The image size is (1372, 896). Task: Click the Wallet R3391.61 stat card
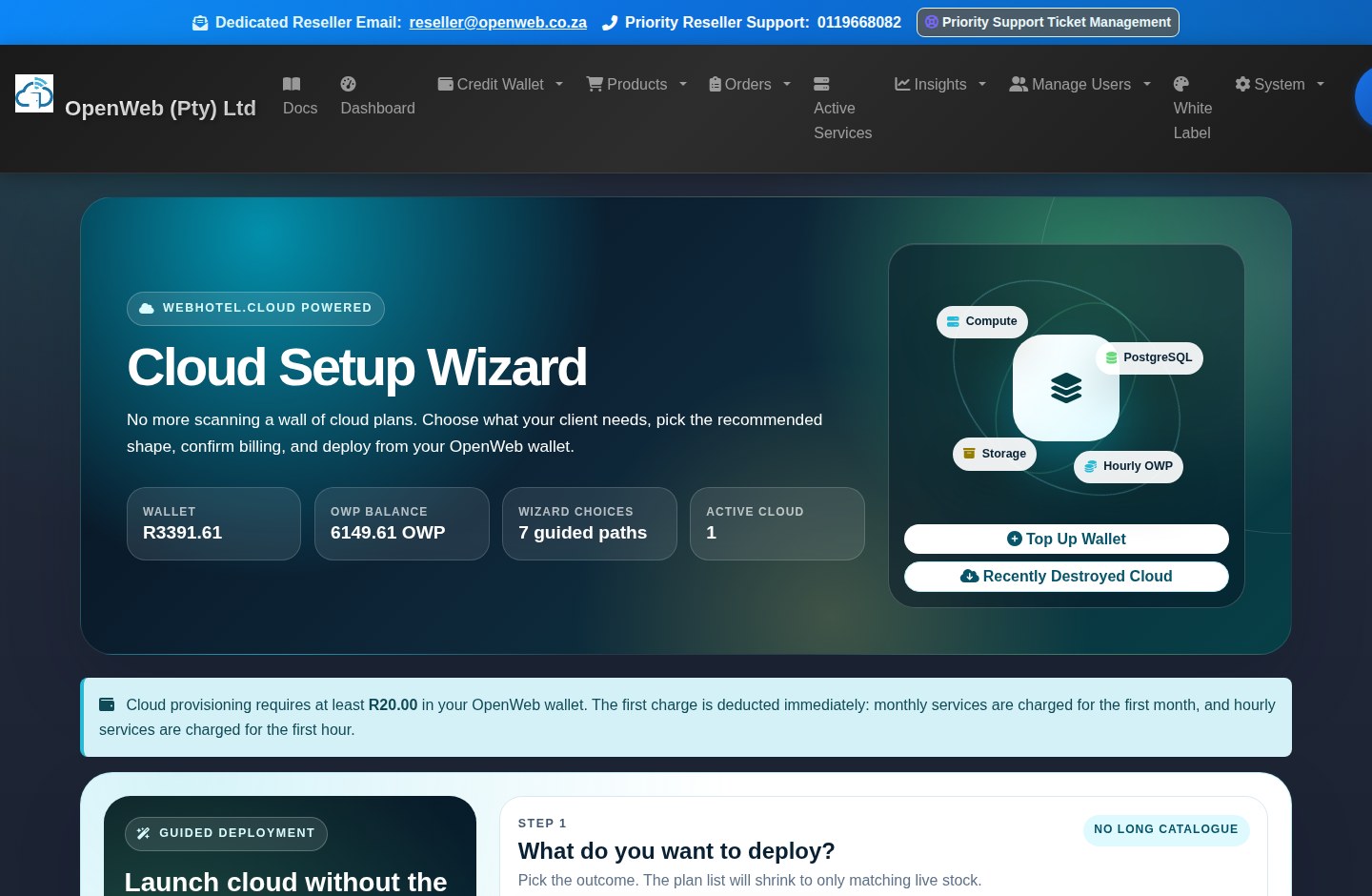[213, 523]
